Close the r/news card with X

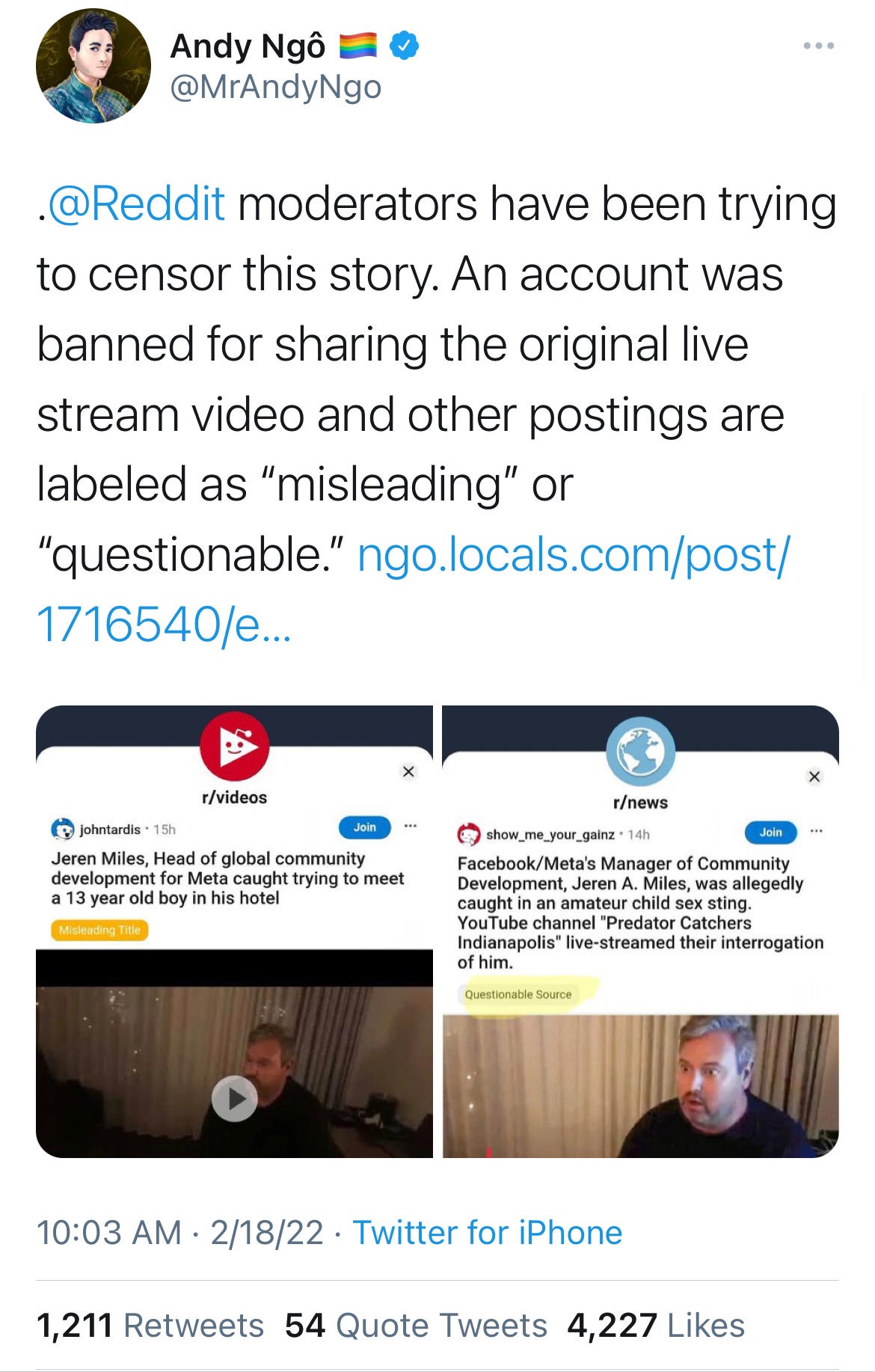tap(814, 777)
